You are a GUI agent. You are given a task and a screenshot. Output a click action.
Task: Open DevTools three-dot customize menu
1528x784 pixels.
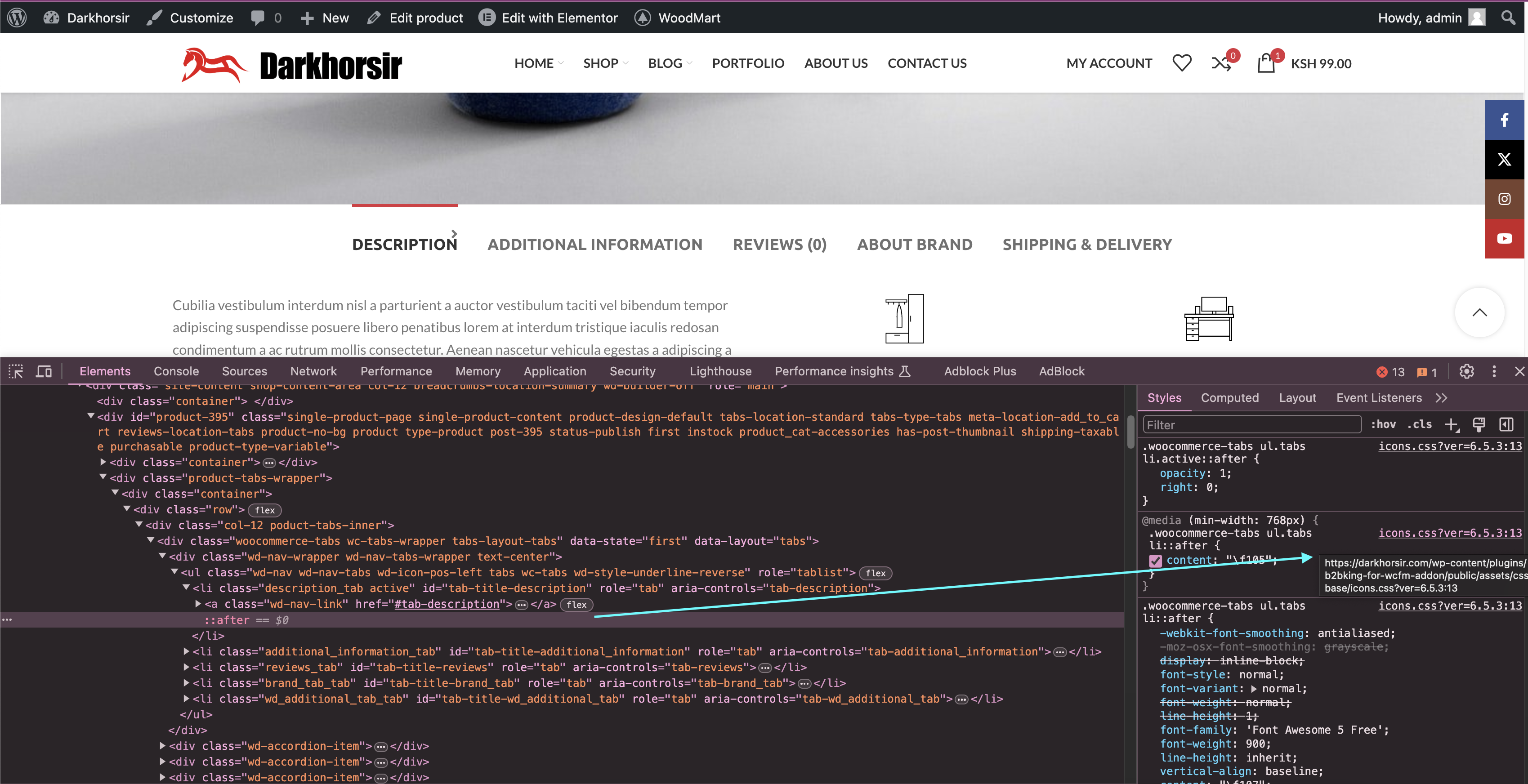tap(1493, 371)
